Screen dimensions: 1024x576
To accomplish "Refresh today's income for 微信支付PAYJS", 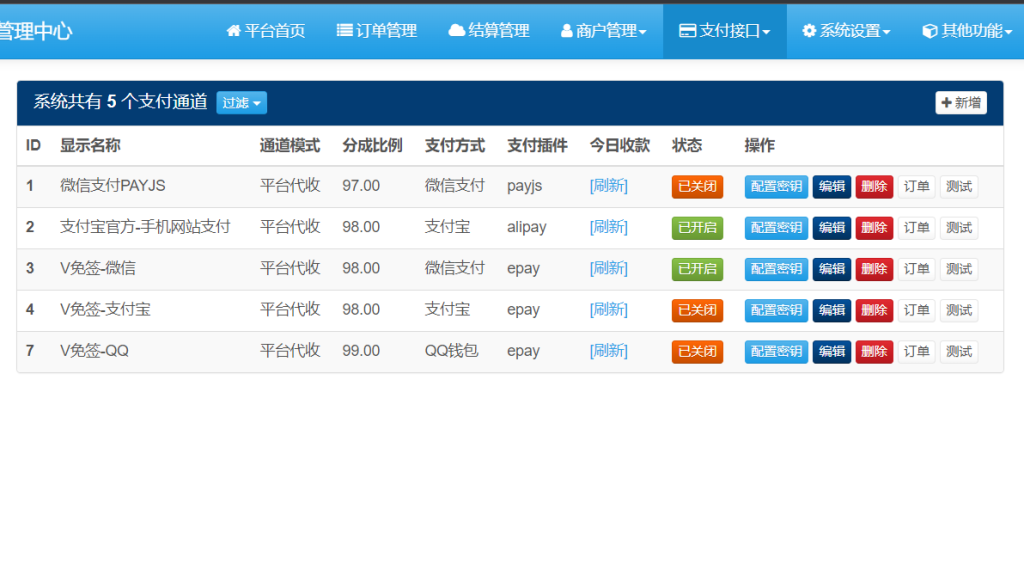I will (x=609, y=186).
